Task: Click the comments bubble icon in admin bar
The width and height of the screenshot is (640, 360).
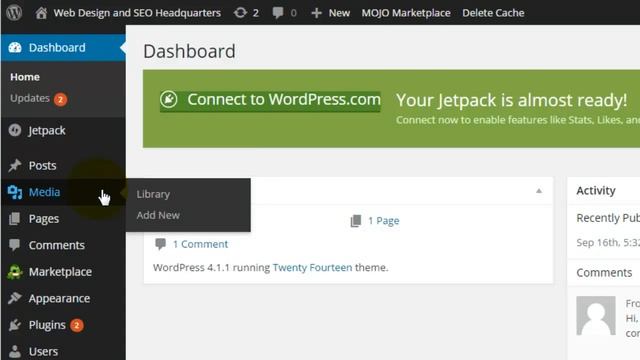Action: 278,13
